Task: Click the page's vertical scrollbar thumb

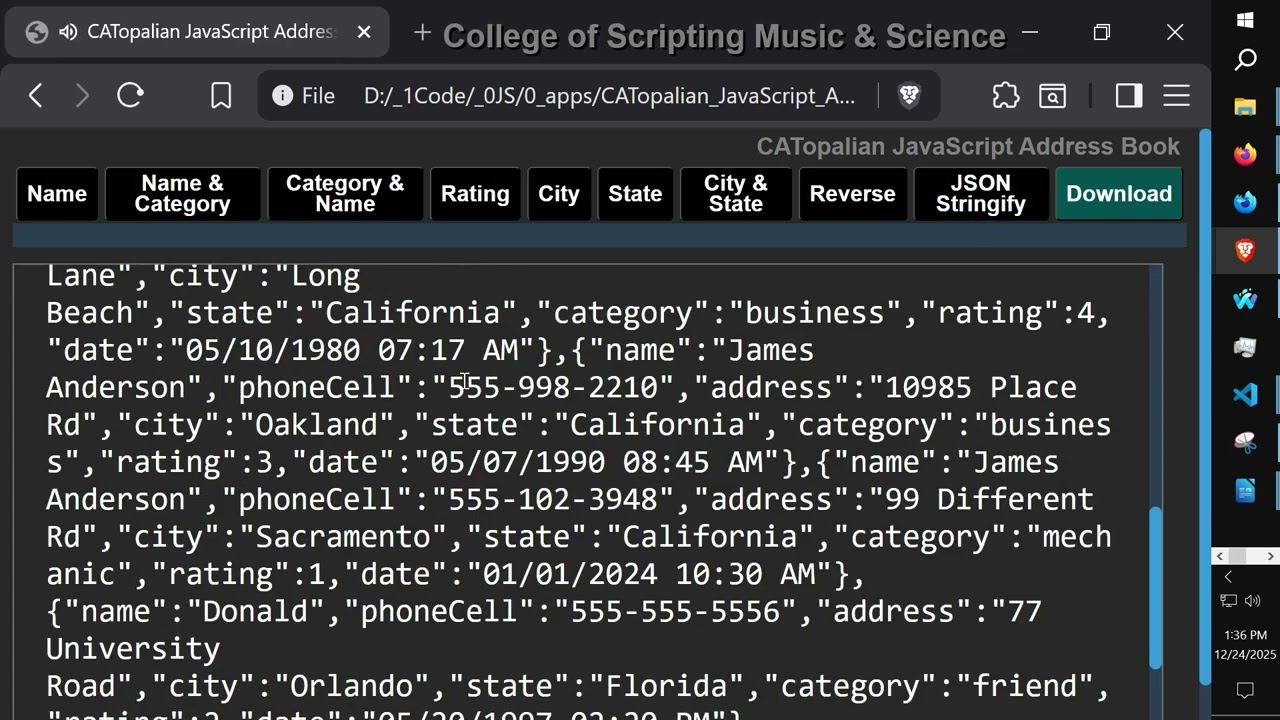Action: point(1156,585)
